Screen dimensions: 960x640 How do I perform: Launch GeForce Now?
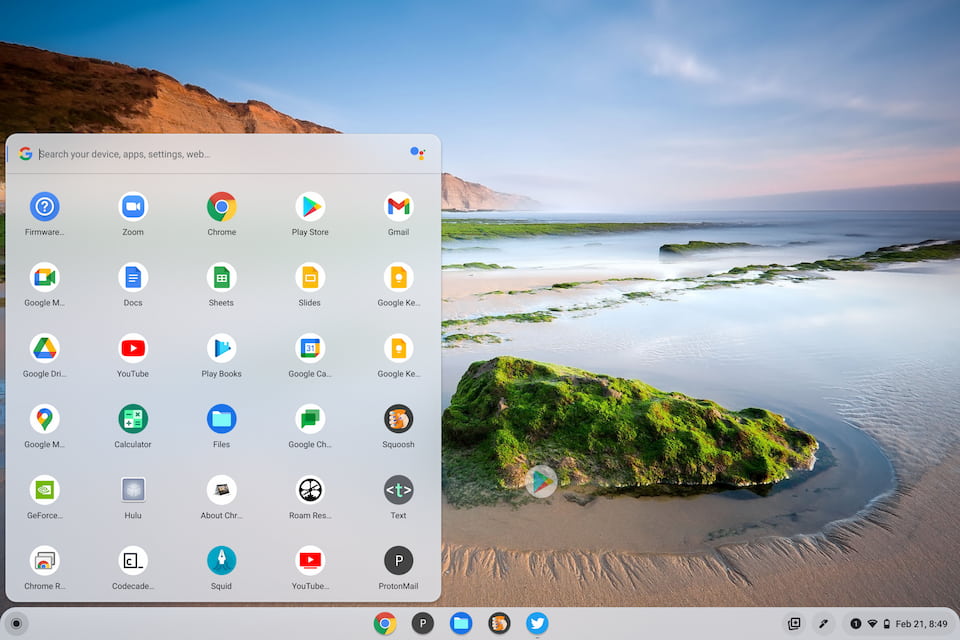[x=44, y=490]
